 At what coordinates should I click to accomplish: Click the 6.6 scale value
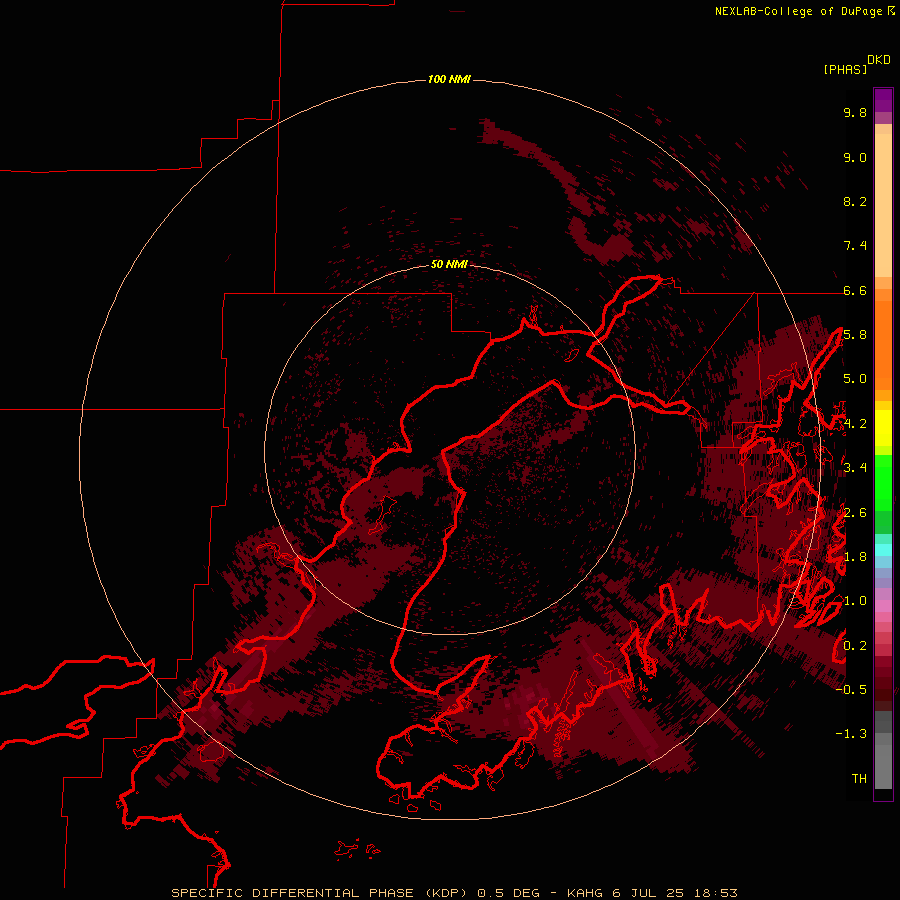coord(855,291)
